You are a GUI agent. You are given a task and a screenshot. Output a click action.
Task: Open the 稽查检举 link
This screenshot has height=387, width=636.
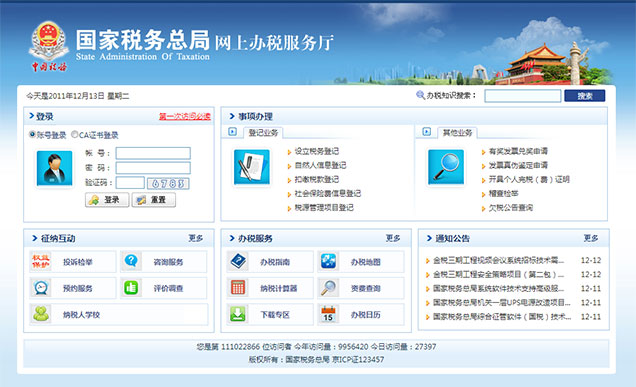click(x=503, y=194)
